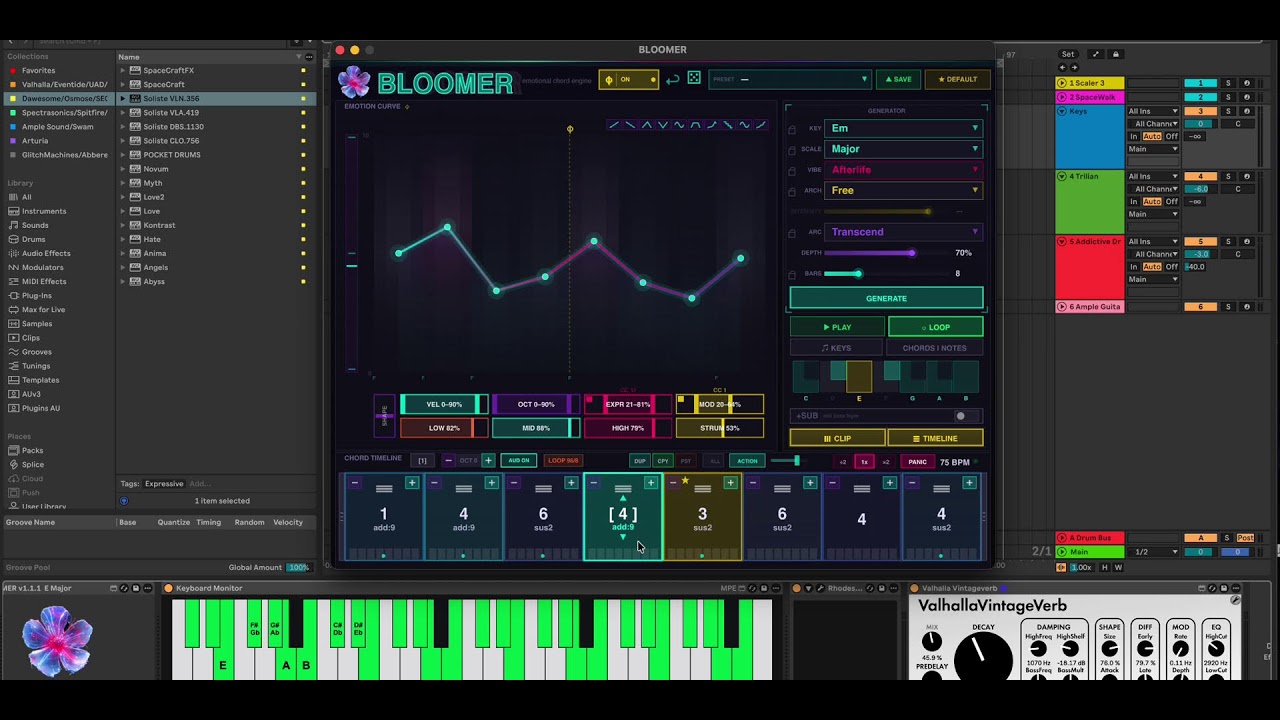Switch to CHORDS | NOTES tab
Image resolution: width=1280 pixels, height=720 pixels.
935,348
